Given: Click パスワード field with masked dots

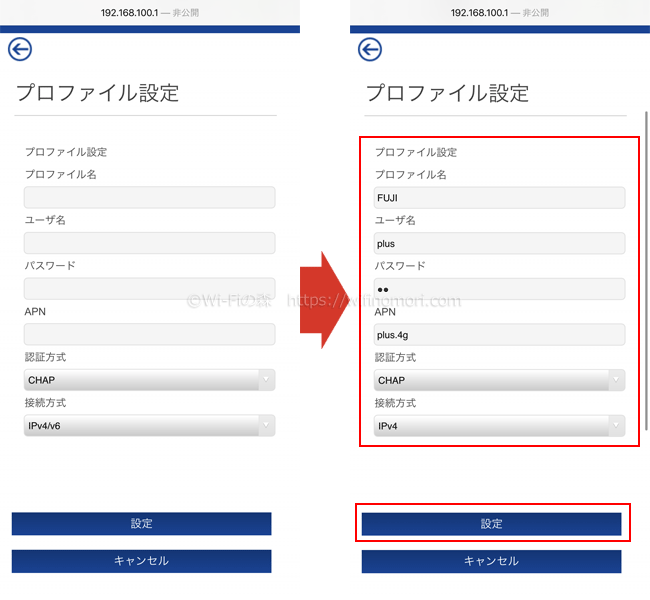Looking at the screenshot, I should coord(500,289).
